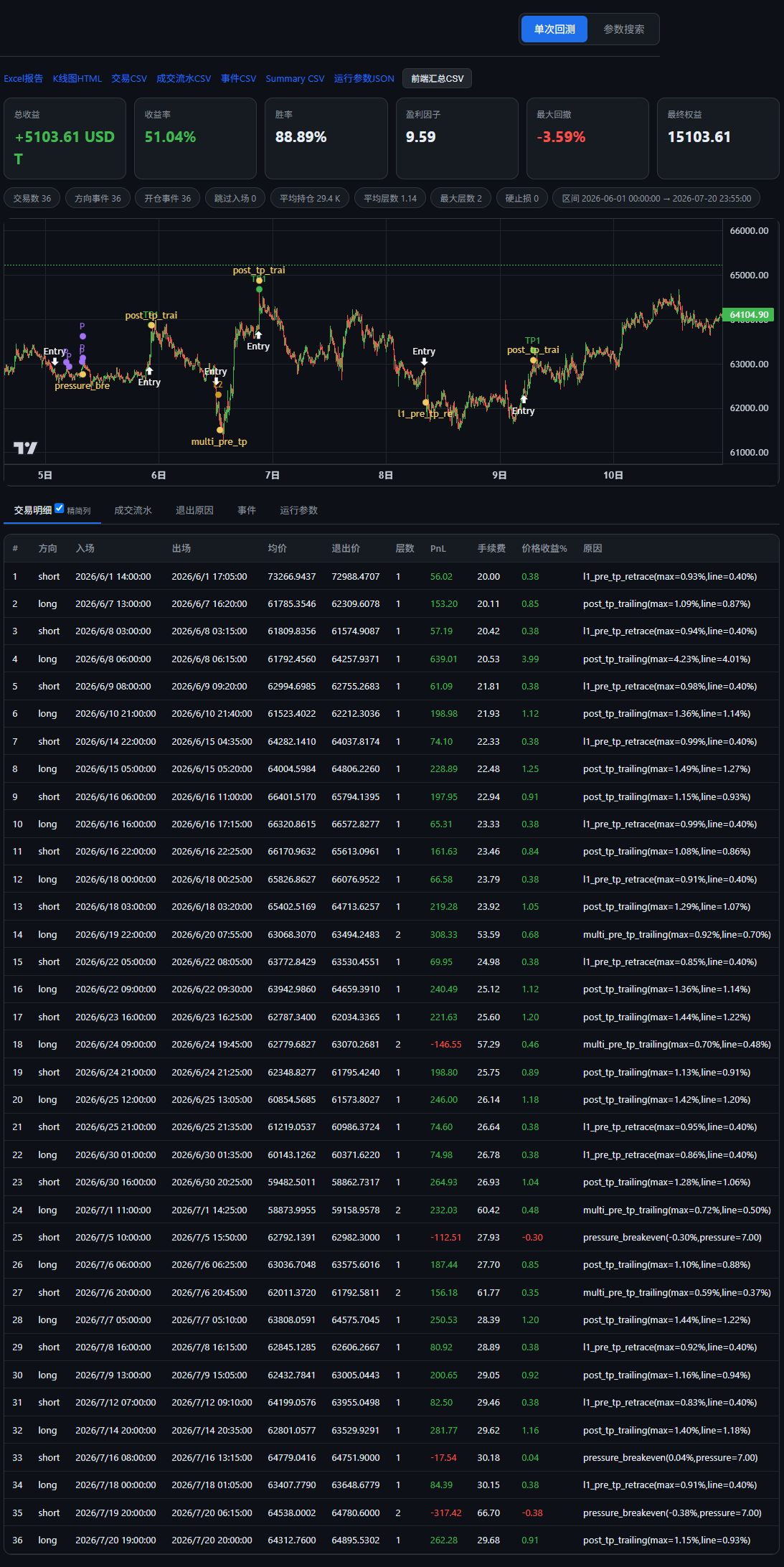Viewport: 784px width, 1567px height.
Task: Select trade row 18 with negative PnL
Action: click(x=392, y=1044)
